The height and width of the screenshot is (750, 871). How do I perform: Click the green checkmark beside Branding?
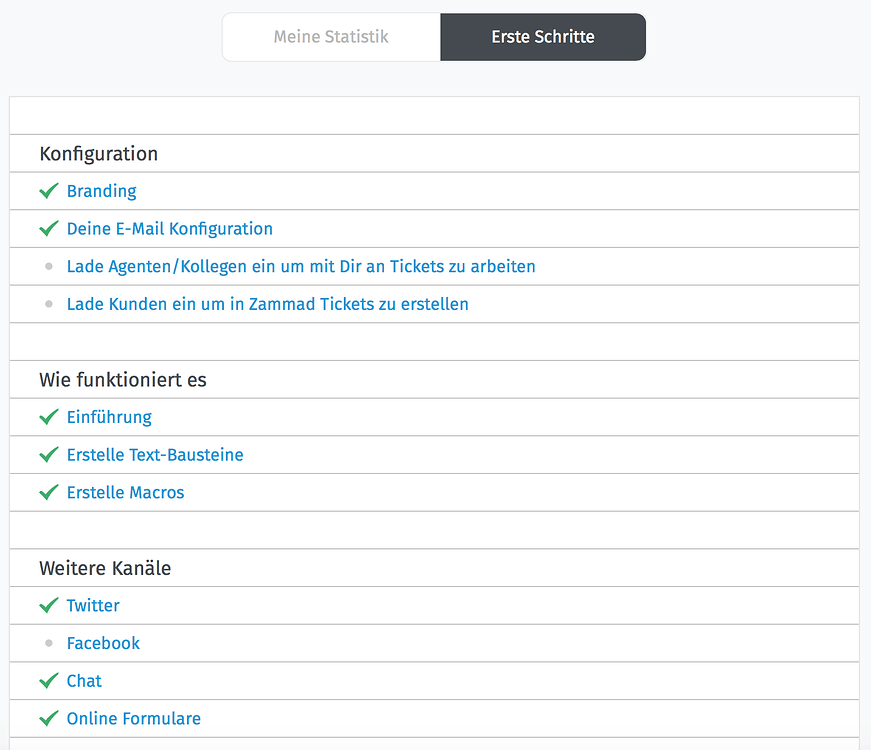coord(48,190)
